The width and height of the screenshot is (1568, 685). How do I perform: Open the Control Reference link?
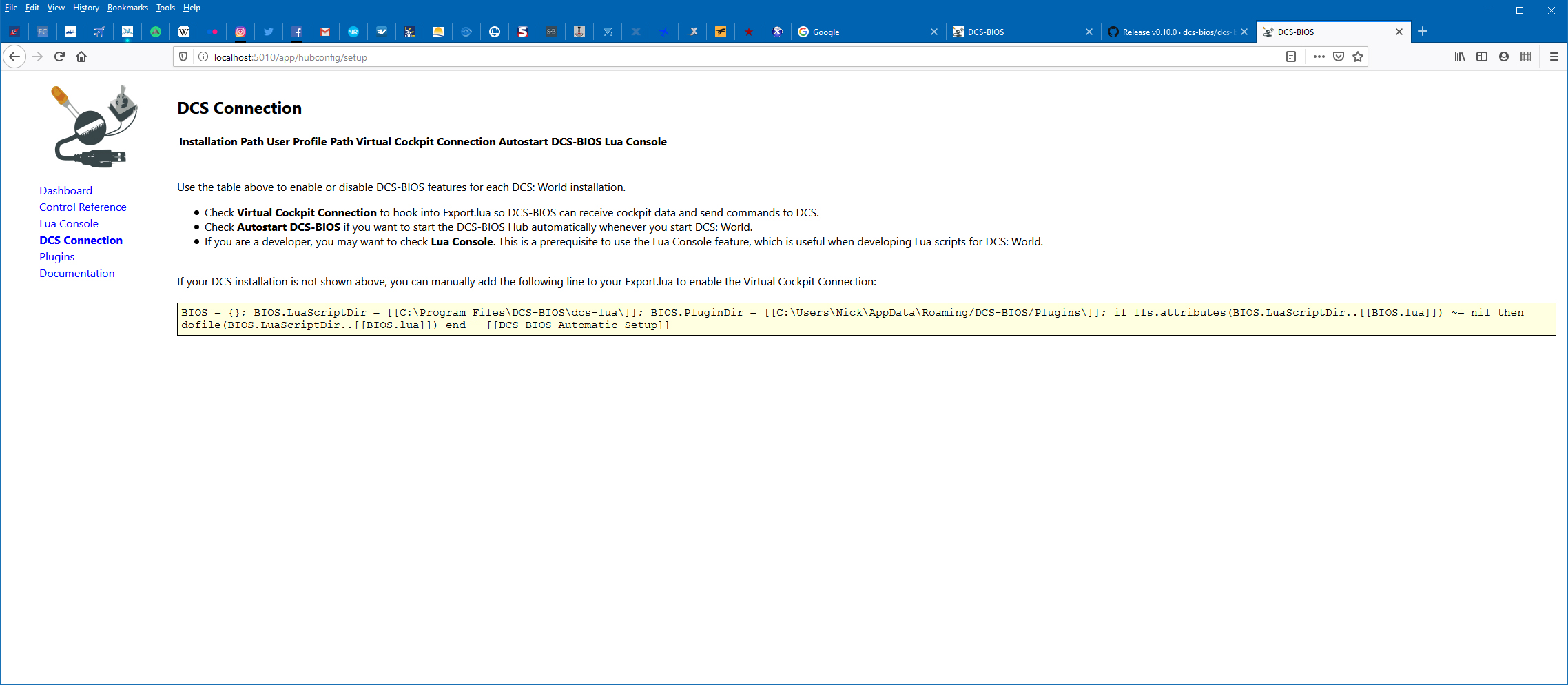[83, 207]
